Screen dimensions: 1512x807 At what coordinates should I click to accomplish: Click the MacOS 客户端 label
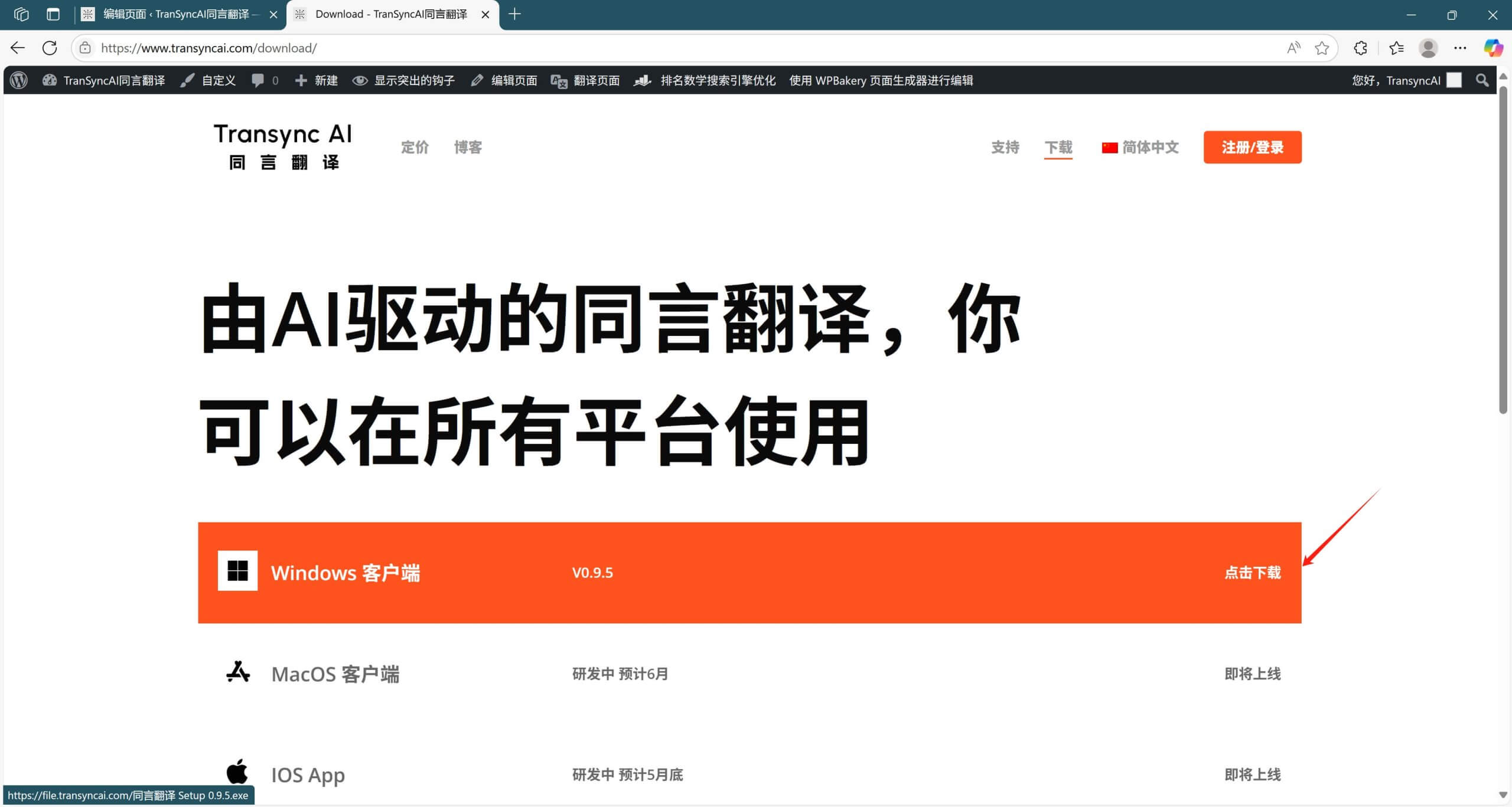coord(335,674)
